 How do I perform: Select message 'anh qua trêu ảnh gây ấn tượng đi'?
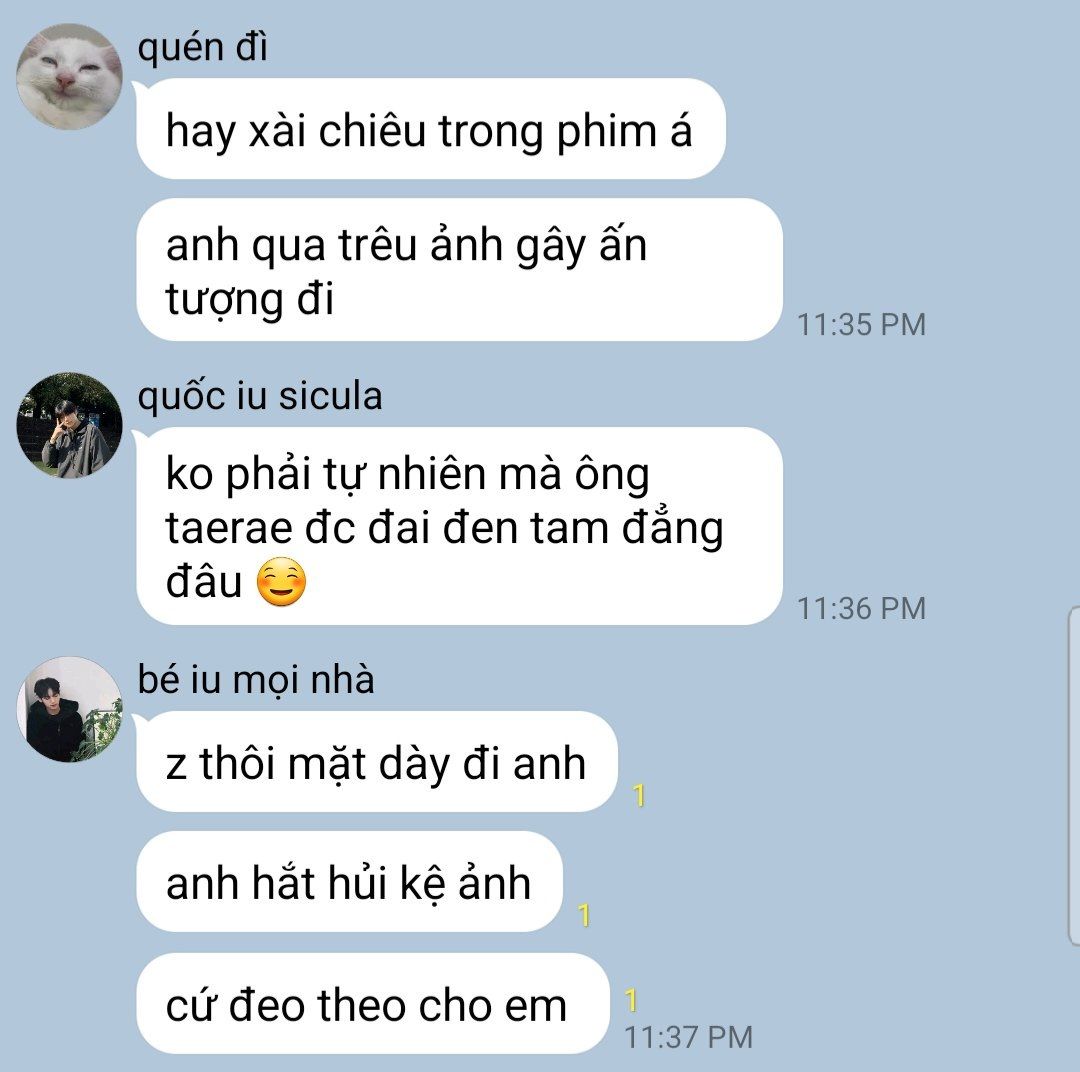[x=459, y=269]
